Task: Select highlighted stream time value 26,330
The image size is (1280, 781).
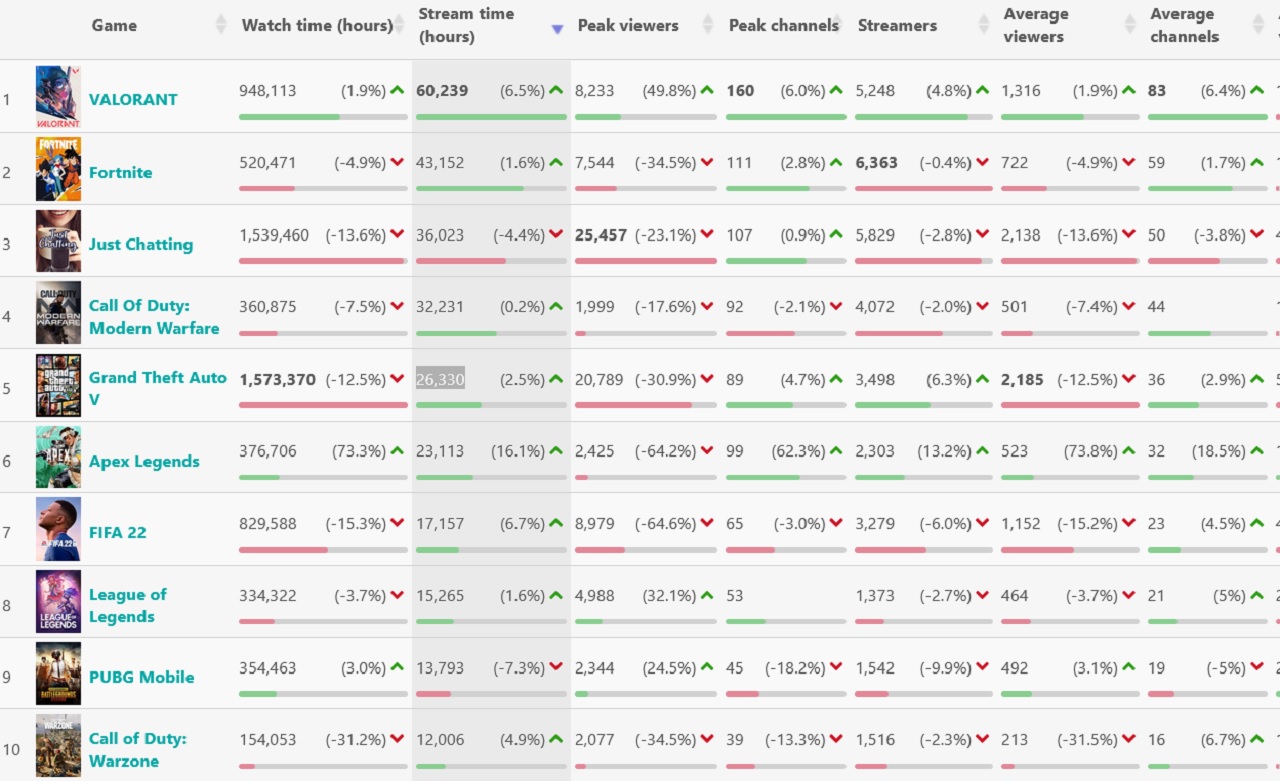Action: point(440,379)
